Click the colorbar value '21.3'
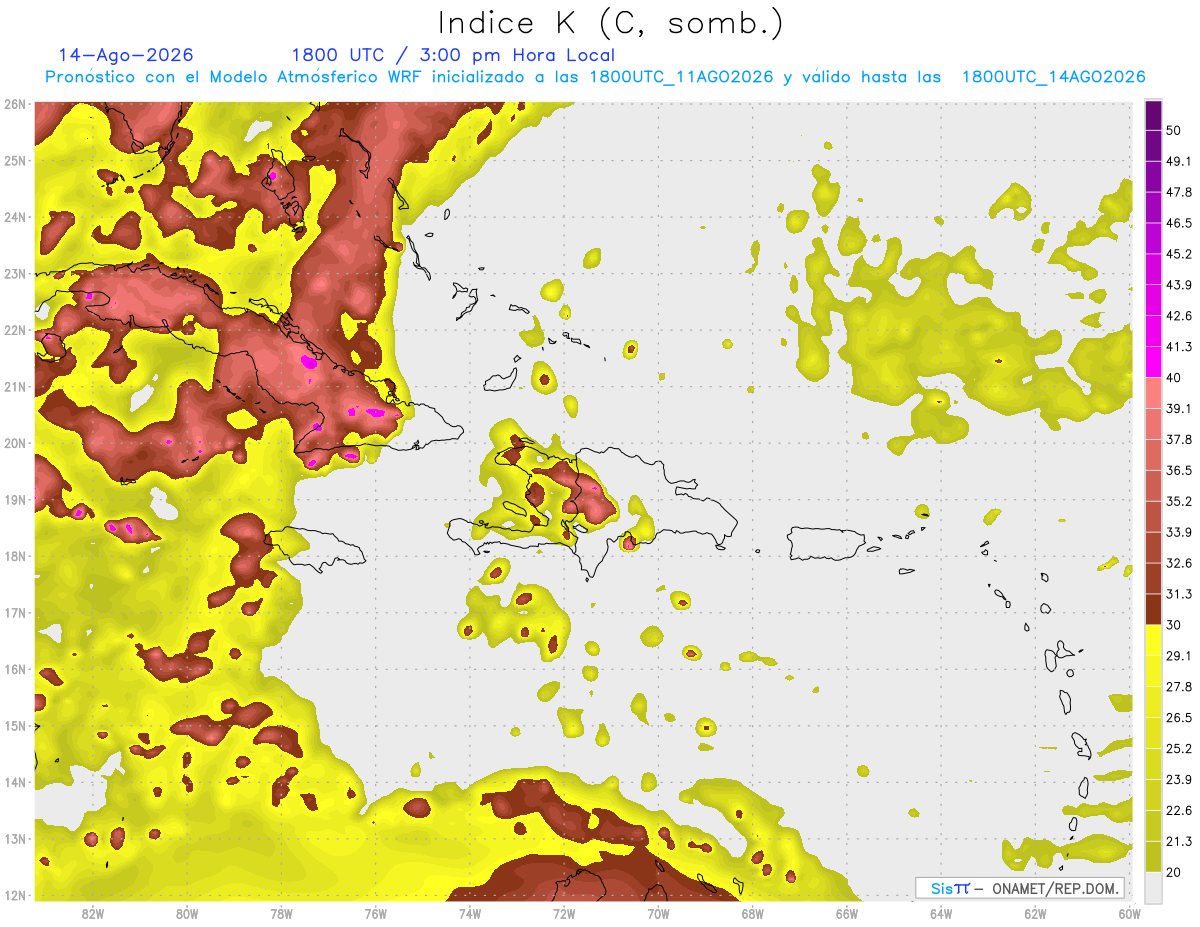 pos(1178,842)
